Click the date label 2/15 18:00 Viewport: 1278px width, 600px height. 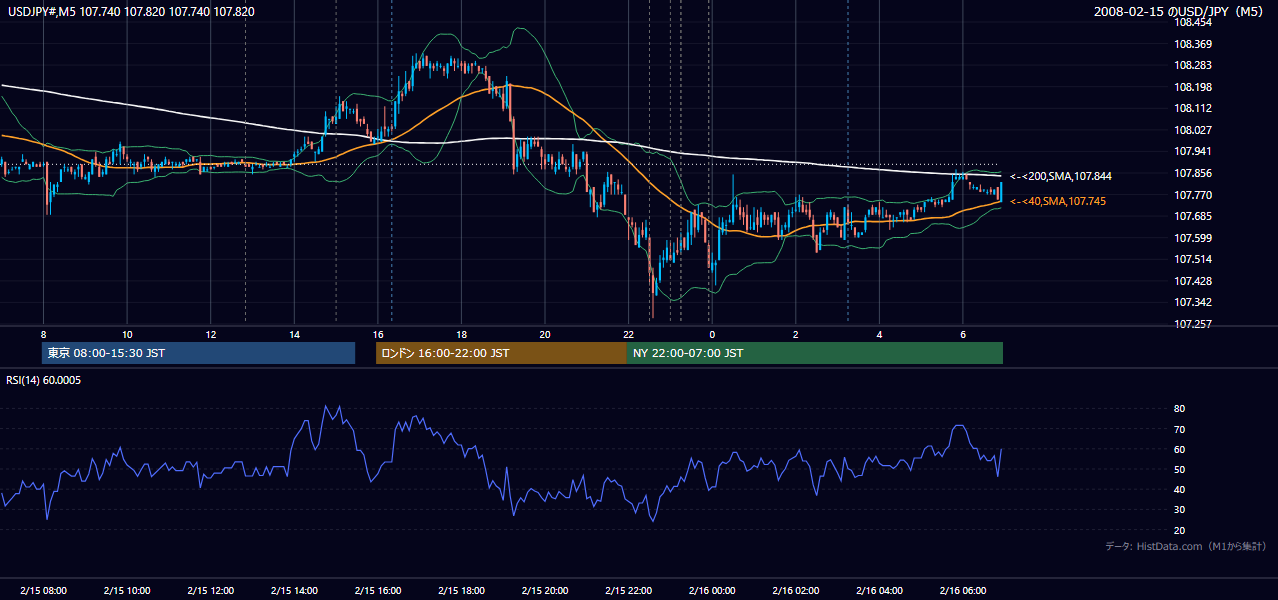point(461,591)
